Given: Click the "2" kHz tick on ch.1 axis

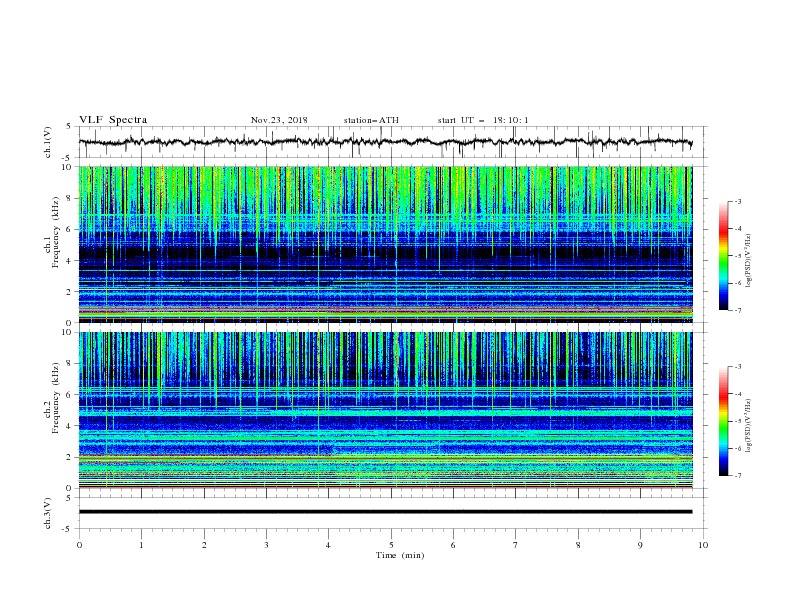Looking at the screenshot, I should click(69, 292).
